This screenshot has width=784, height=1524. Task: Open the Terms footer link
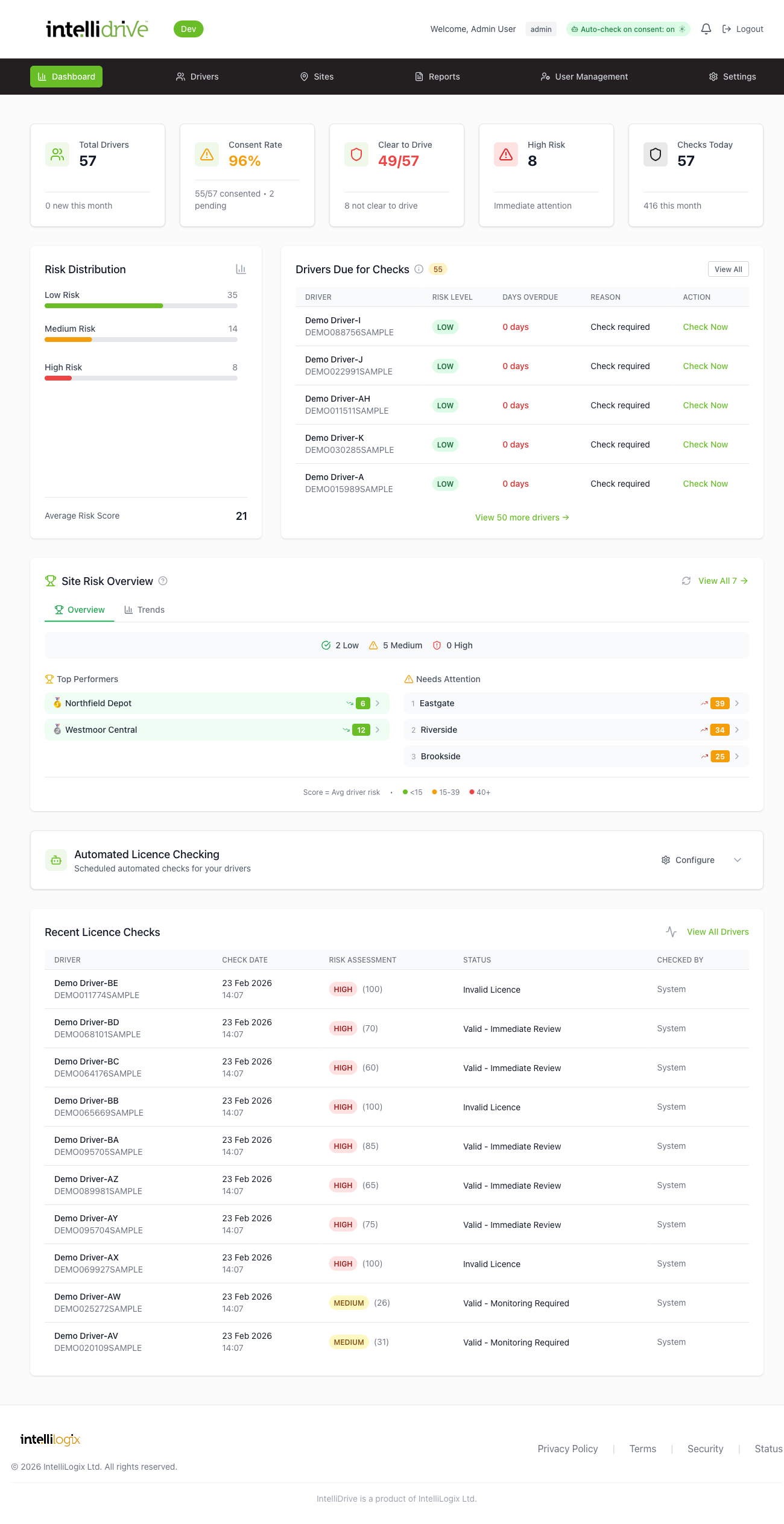(x=643, y=1449)
